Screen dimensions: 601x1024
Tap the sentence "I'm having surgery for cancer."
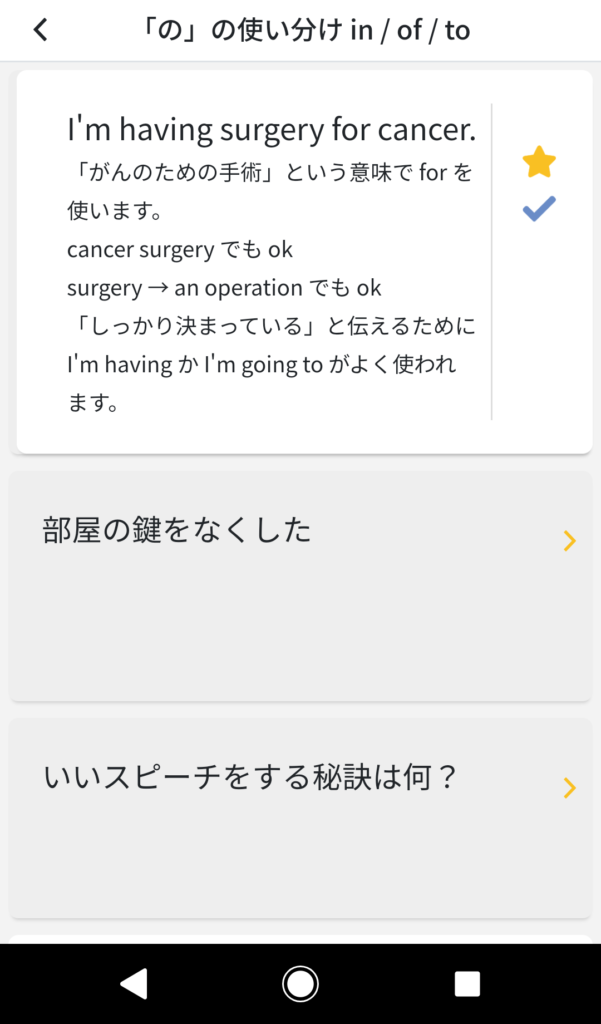(271, 130)
